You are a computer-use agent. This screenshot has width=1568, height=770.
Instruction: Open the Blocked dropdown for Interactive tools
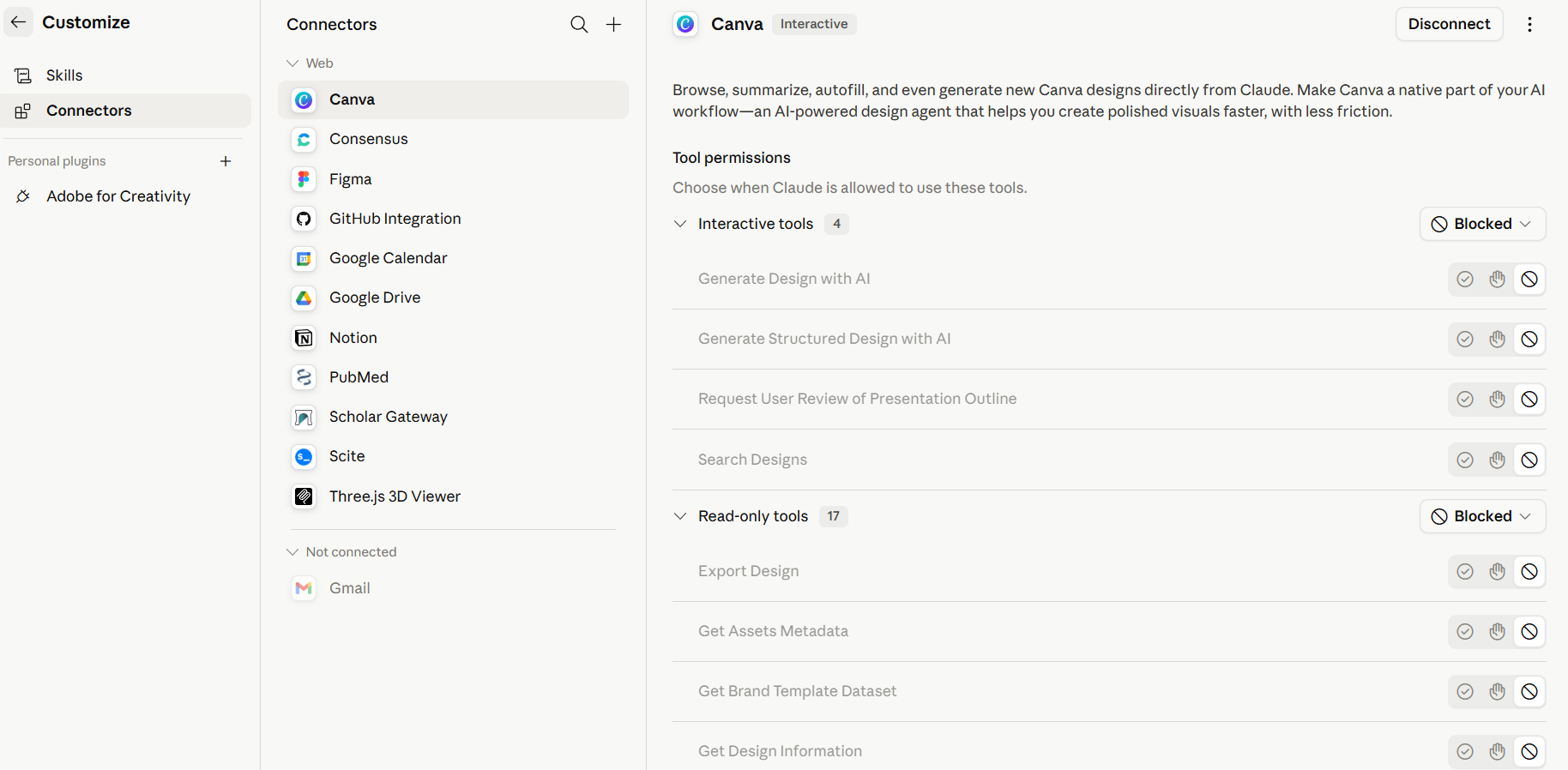point(1482,224)
